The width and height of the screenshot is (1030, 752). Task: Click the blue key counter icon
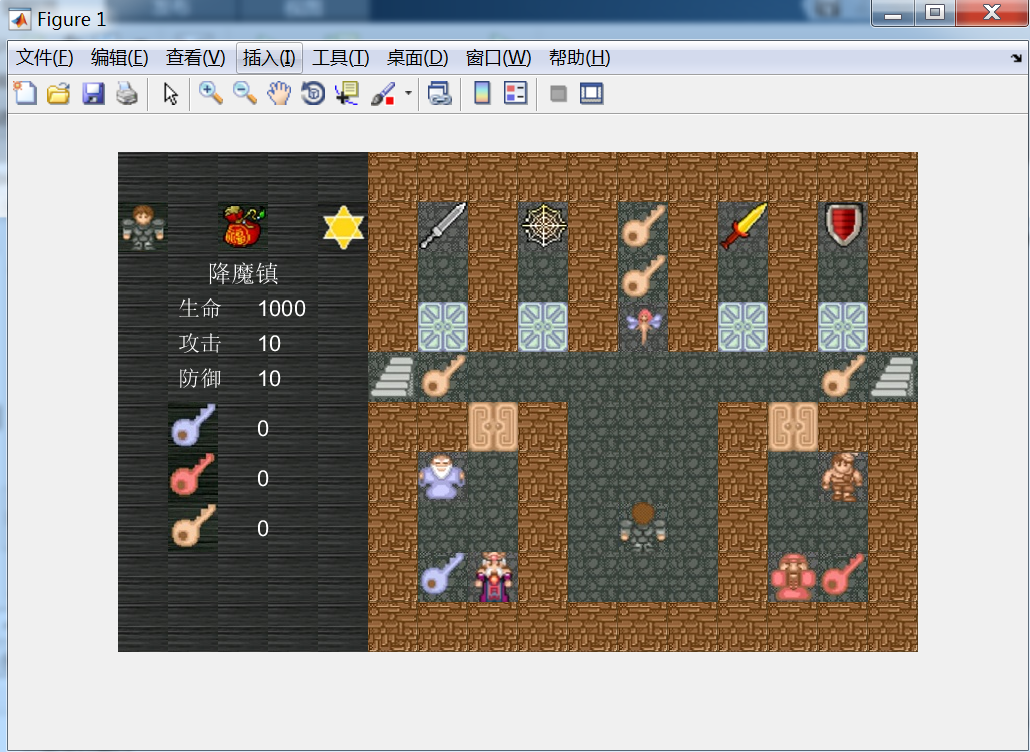click(193, 427)
